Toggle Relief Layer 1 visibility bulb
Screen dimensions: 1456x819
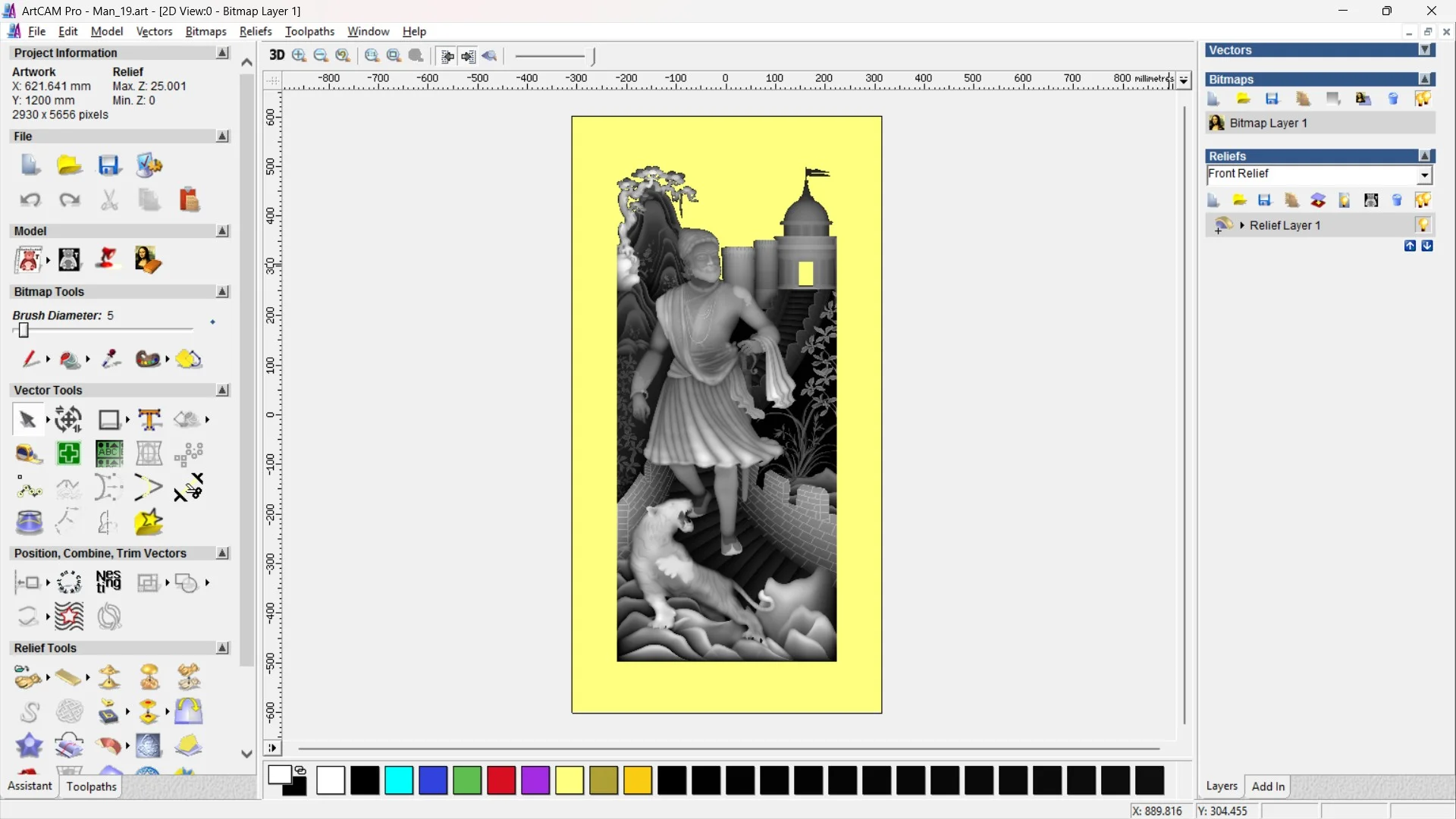(1423, 225)
